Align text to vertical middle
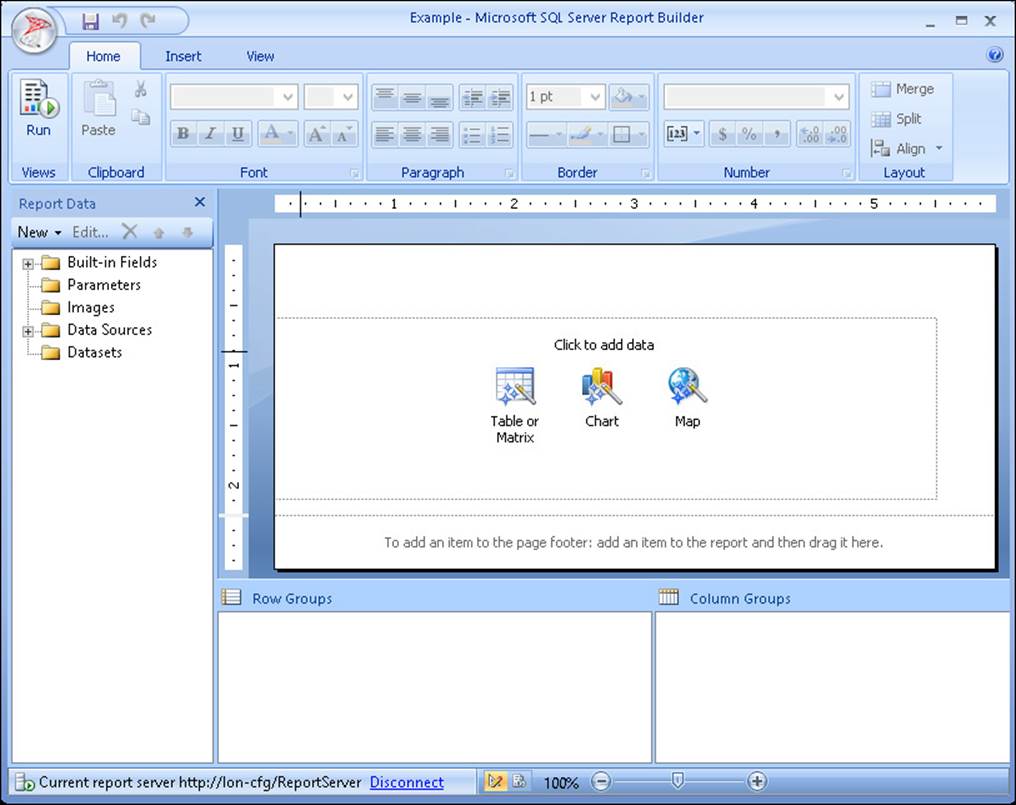 [x=412, y=97]
